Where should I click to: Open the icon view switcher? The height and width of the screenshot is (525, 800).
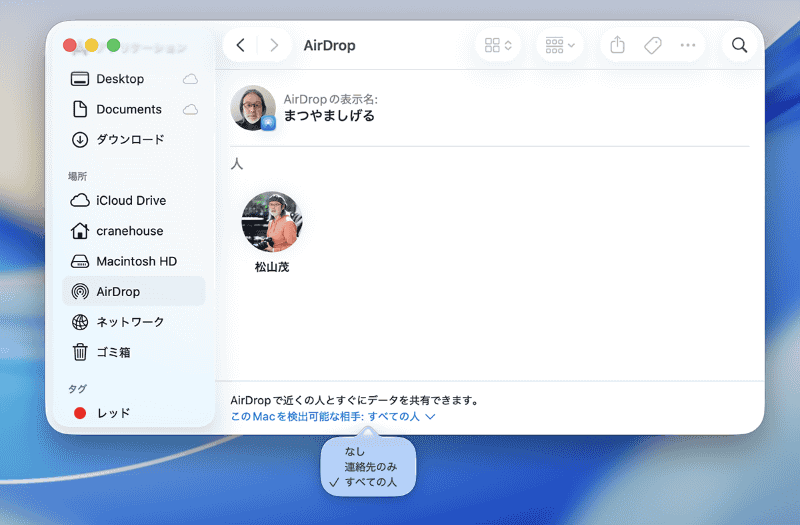[498, 45]
